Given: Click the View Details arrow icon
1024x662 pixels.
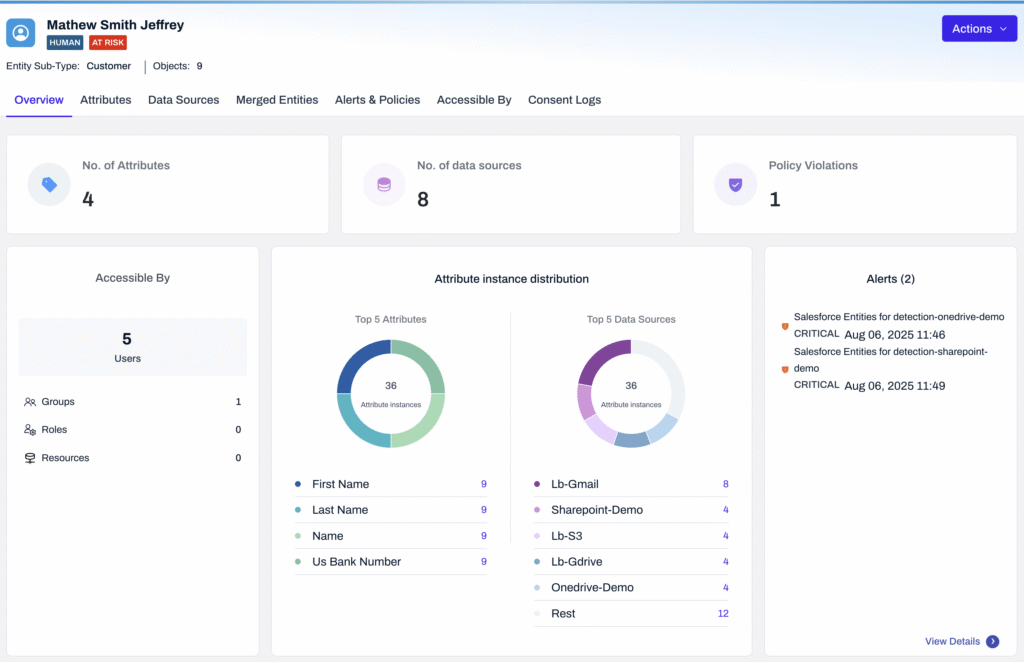Looking at the screenshot, I should [x=992, y=641].
